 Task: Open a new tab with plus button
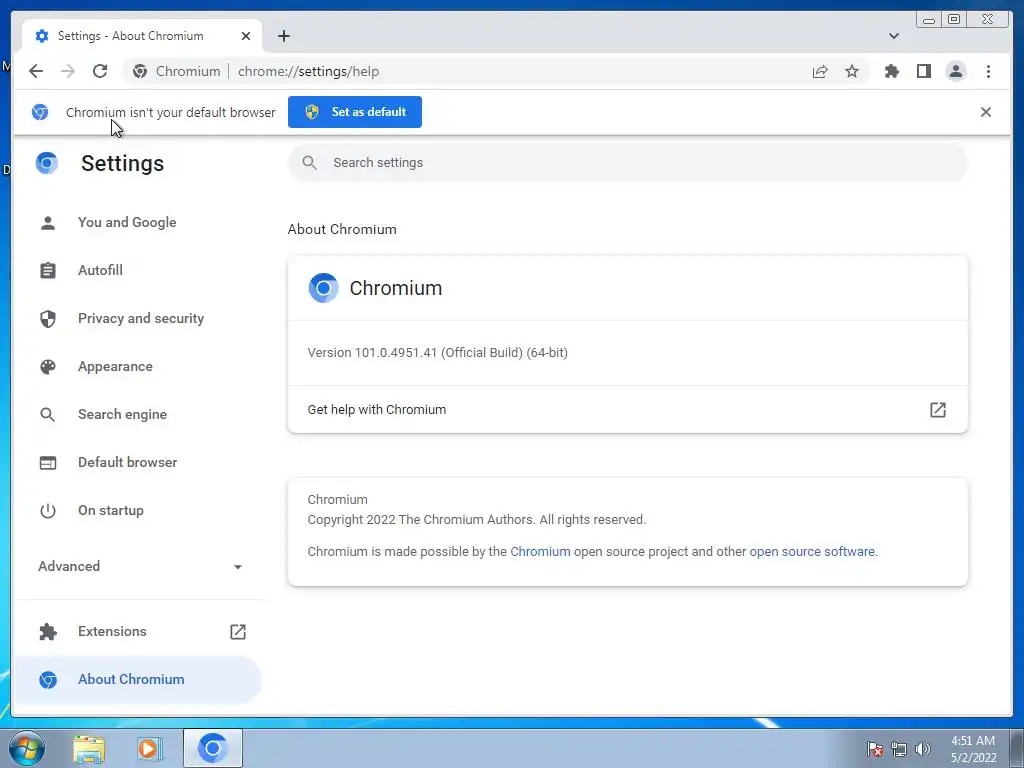283,36
